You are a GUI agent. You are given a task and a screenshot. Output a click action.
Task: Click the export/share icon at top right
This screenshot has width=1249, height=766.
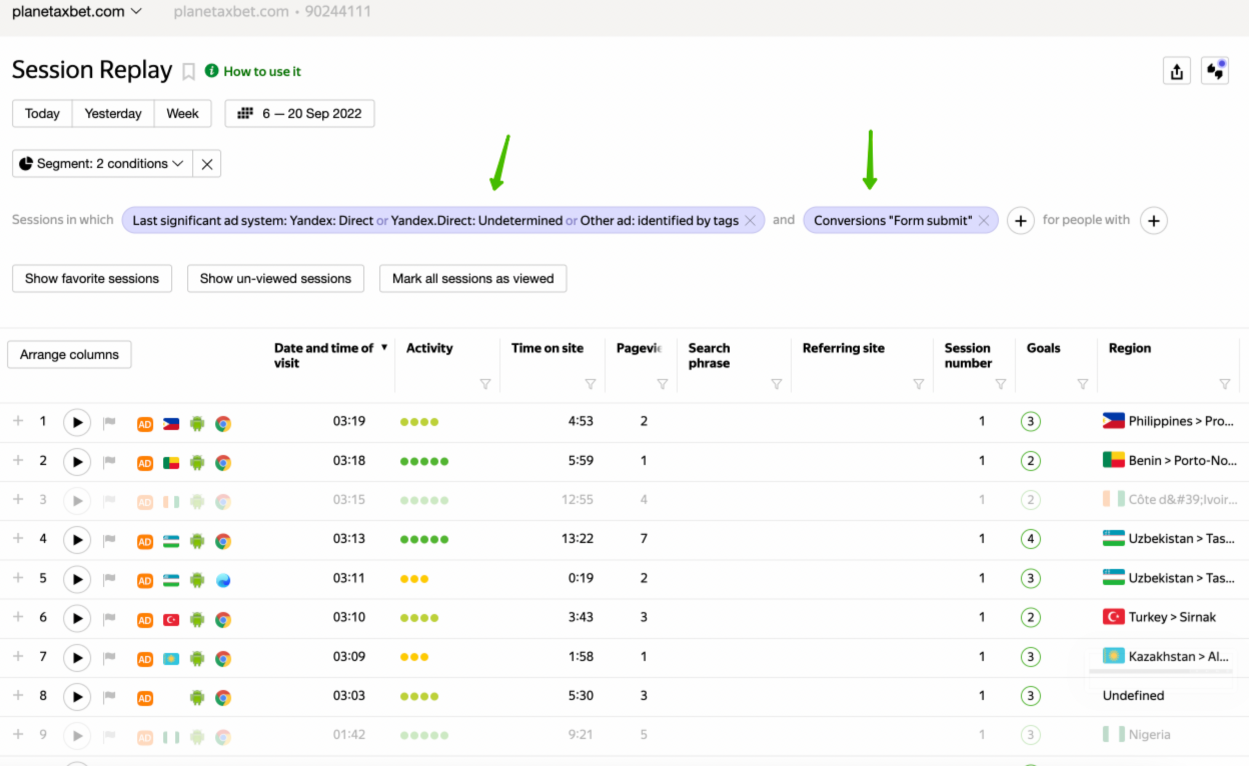(1176, 71)
